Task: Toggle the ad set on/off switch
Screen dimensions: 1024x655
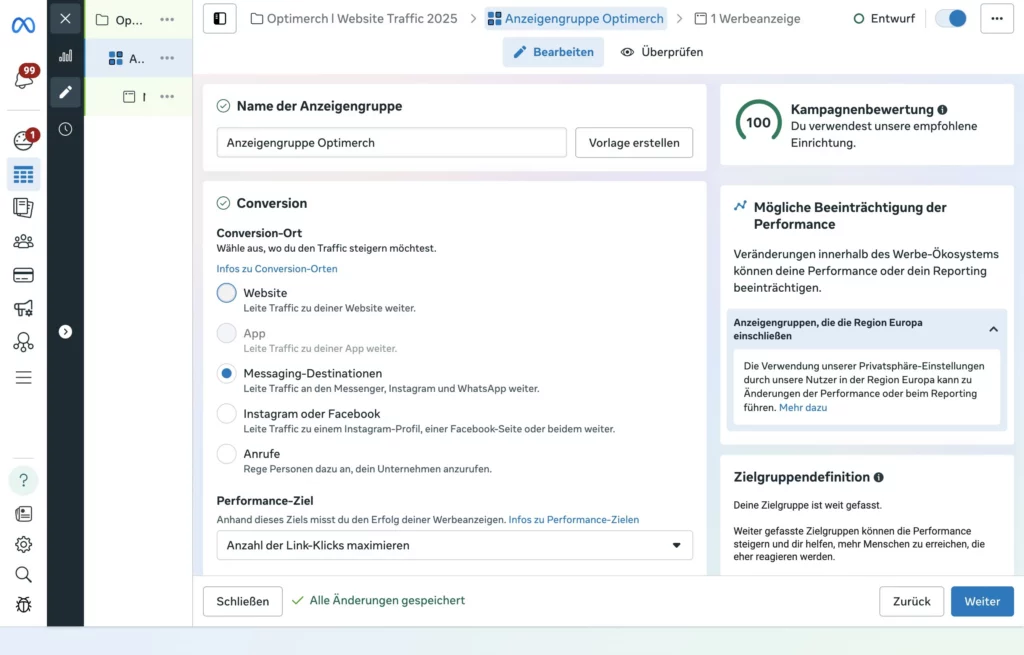Action: coord(950,18)
